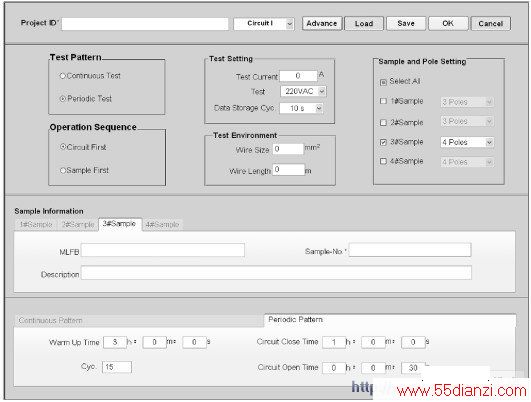Open the 2#Sample poles dropdown
This screenshot has height=402, width=531.
coord(467,121)
